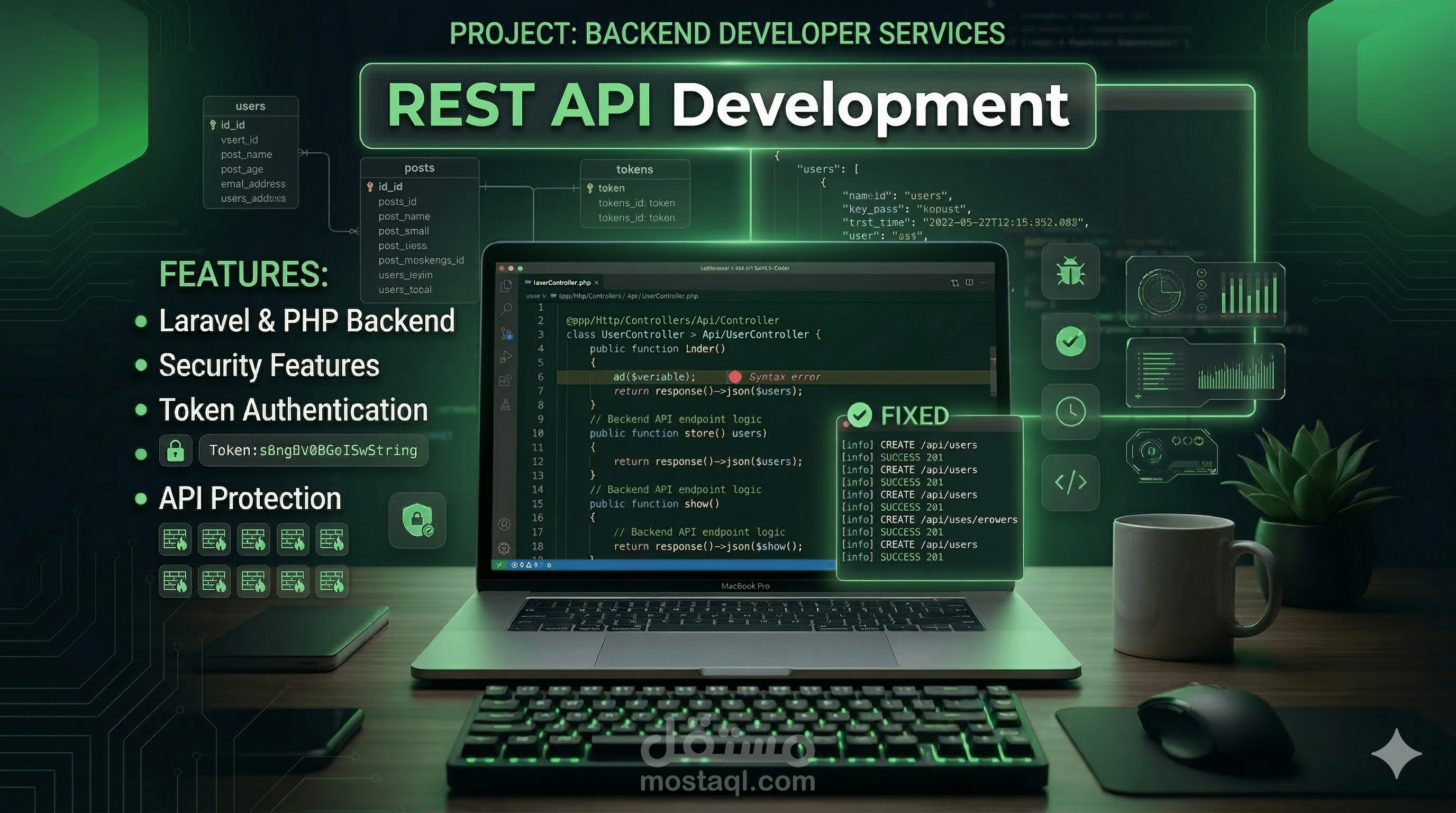Screen dimensions: 1456x813
Task: Click UserController.php in the breadcrumb path
Action: (x=670, y=296)
